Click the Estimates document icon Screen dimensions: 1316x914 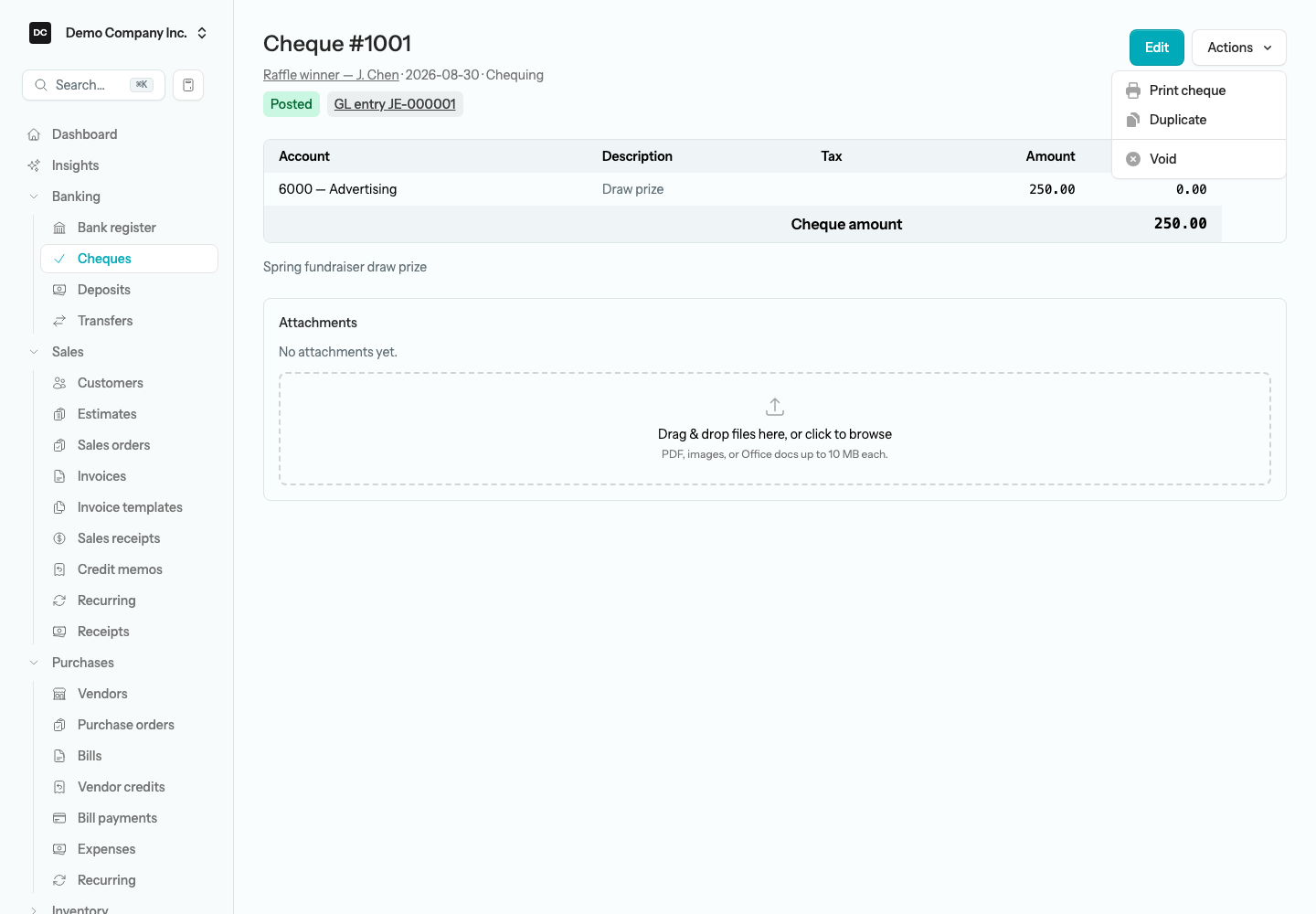coord(59,414)
